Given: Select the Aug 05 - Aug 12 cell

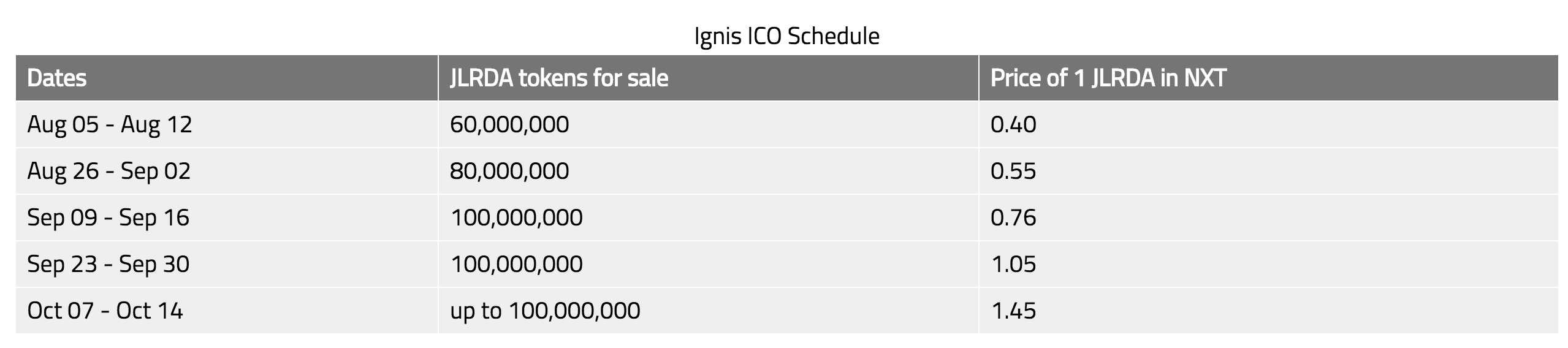Looking at the screenshot, I should point(110,124).
